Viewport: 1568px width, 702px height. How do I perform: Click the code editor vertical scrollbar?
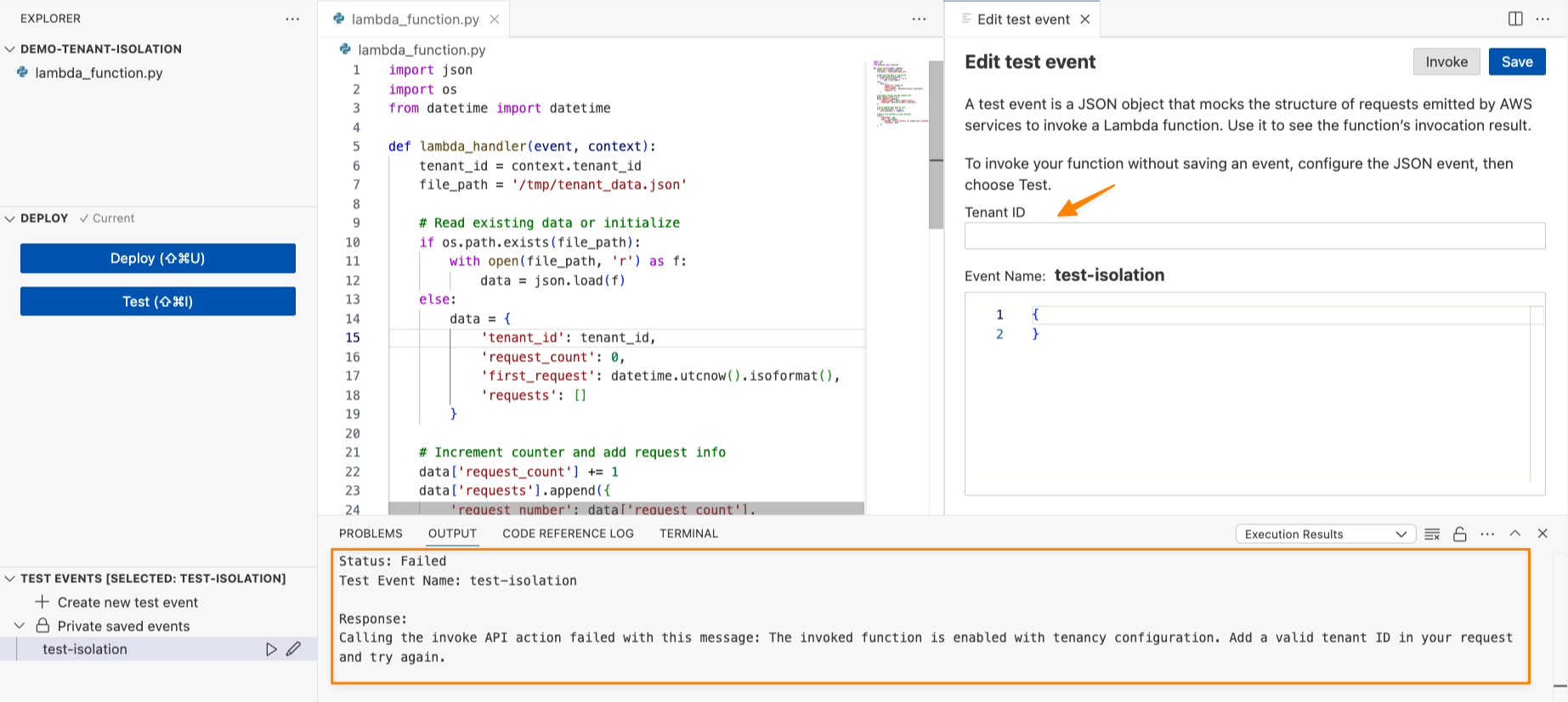pyautogui.click(x=936, y=144)
